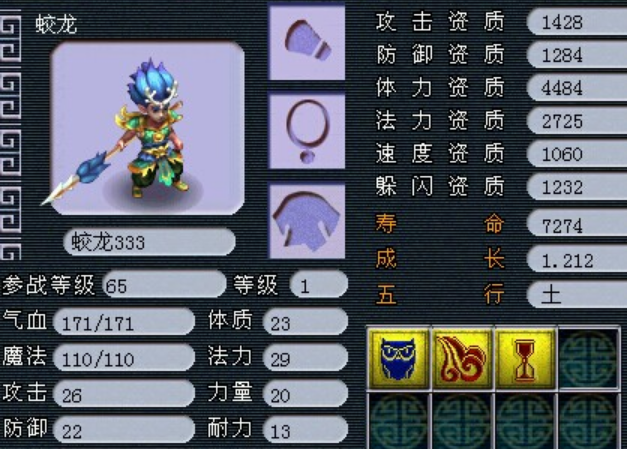Screen dimensions: 627x449
Task: Open the collar equipment slot
Action: (307, 43)
